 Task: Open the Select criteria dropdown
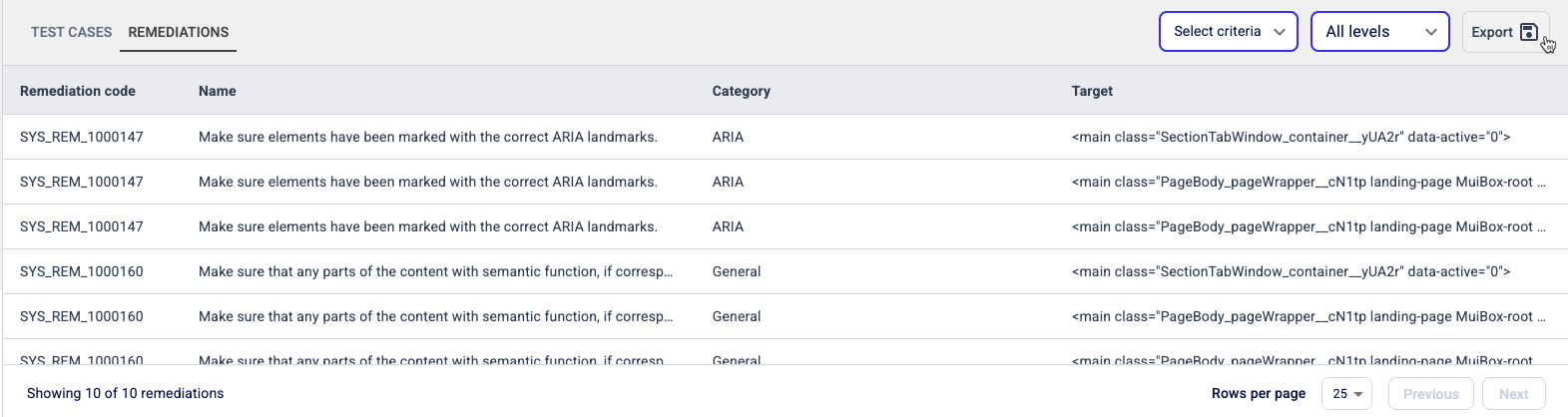(1229, 32)
